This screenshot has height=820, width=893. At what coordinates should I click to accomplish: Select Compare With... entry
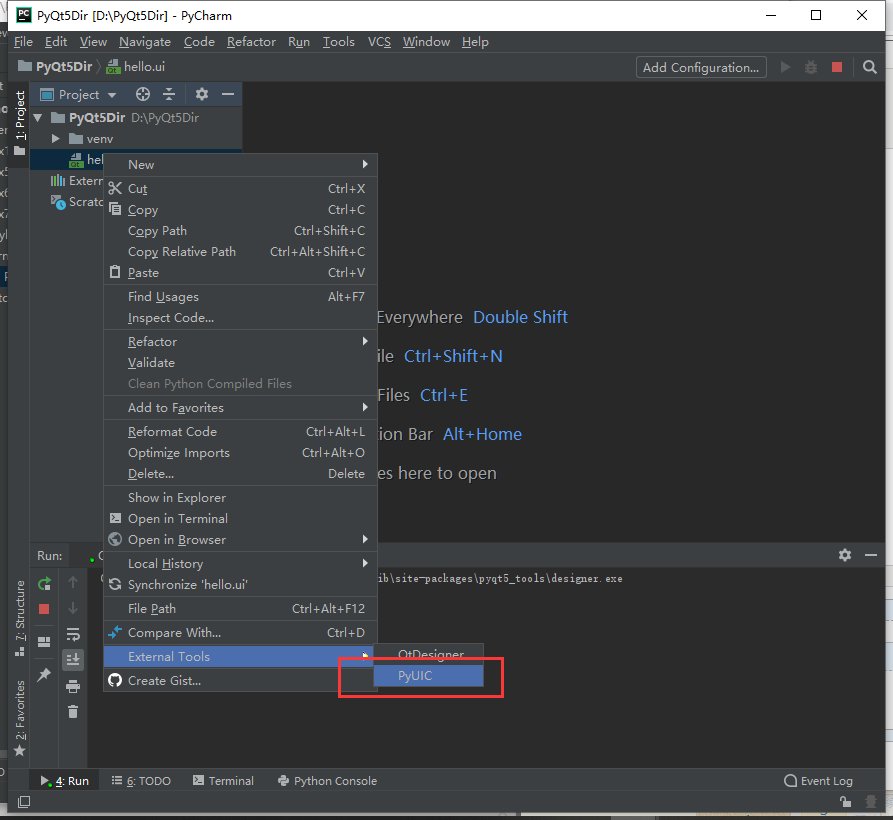pyautogui.click(x=240, y=633)
